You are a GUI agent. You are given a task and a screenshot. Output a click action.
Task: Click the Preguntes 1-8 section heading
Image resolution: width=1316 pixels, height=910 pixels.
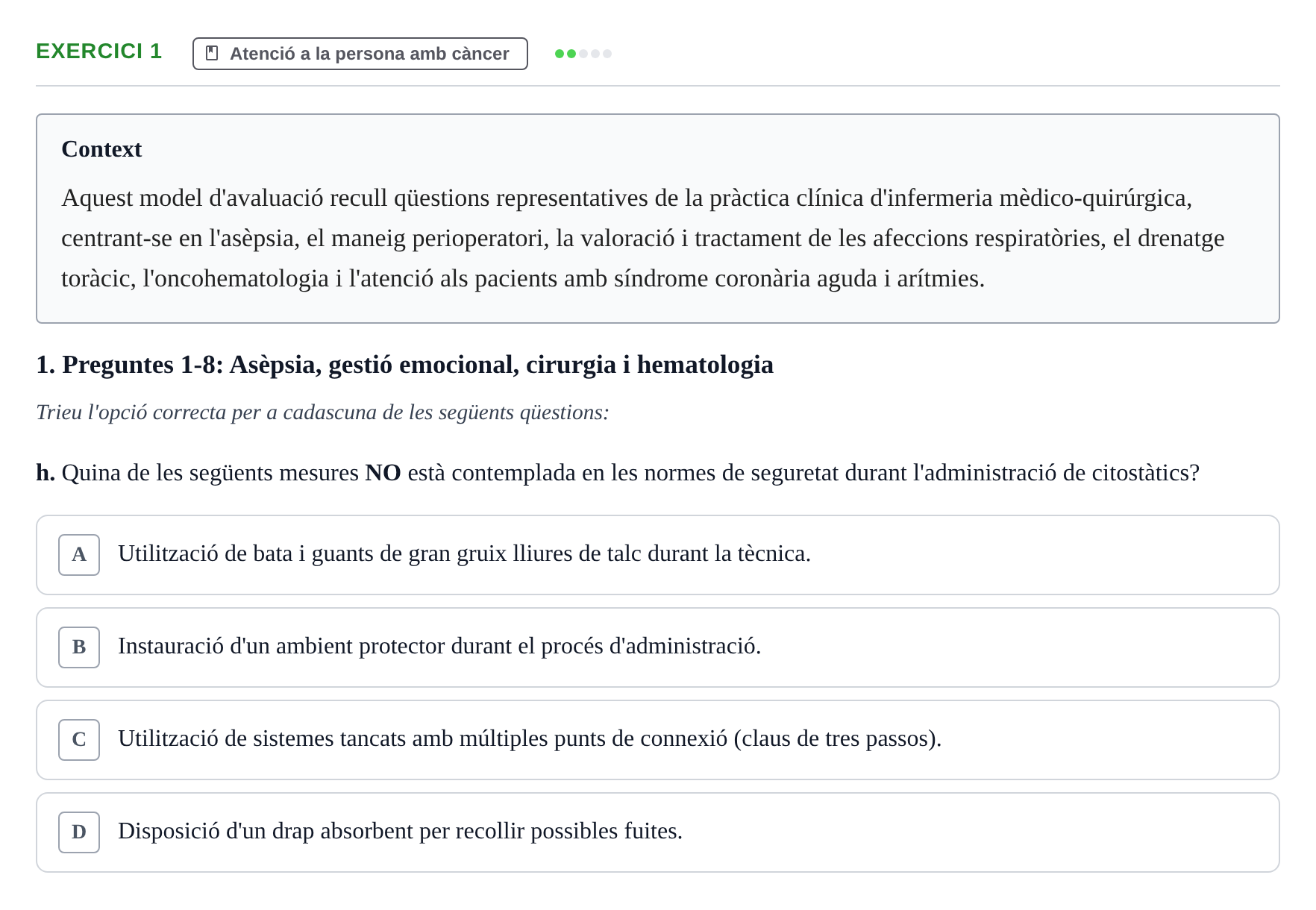pos(404,365)
